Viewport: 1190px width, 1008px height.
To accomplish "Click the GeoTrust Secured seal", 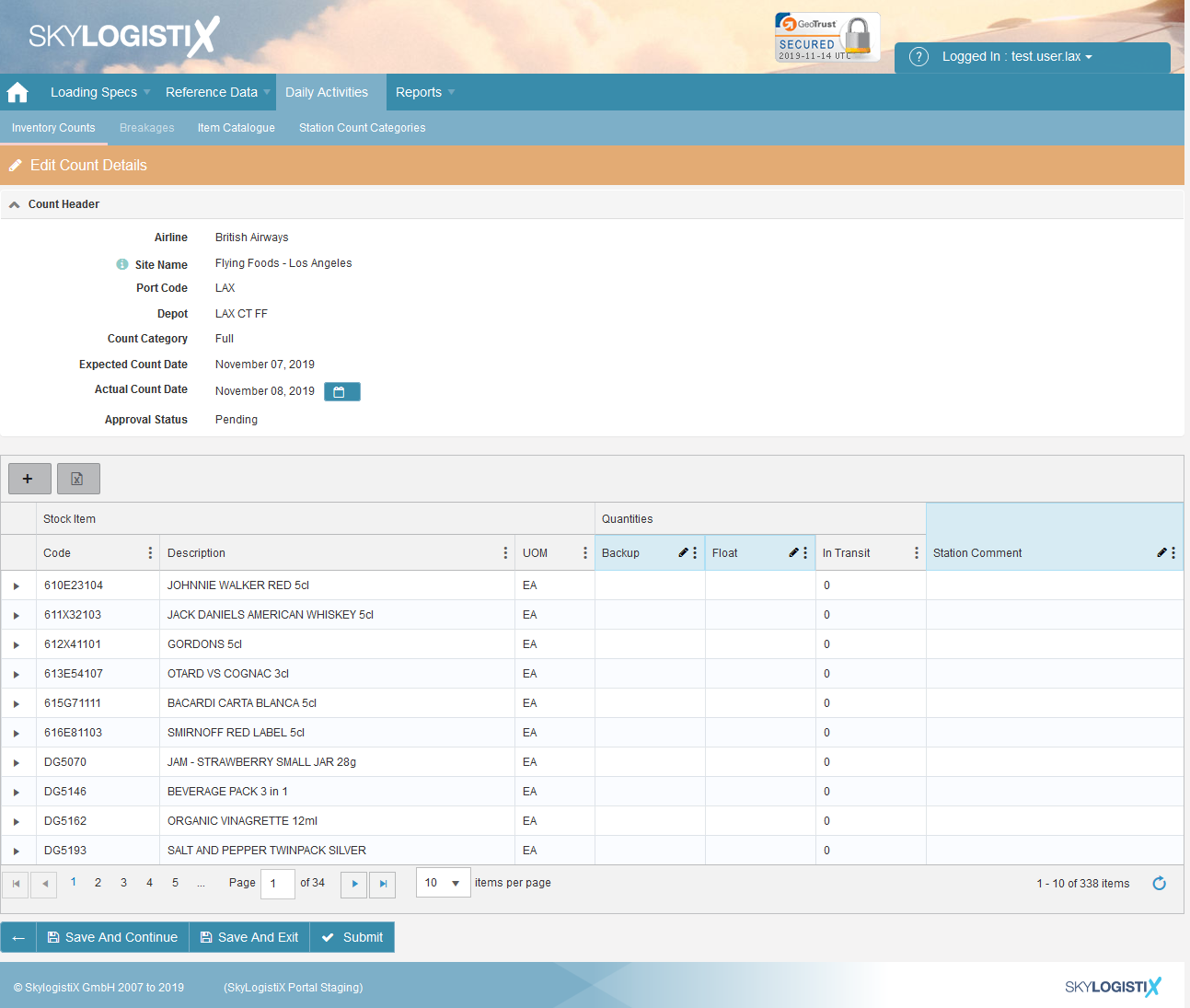I will pos(826,37).
